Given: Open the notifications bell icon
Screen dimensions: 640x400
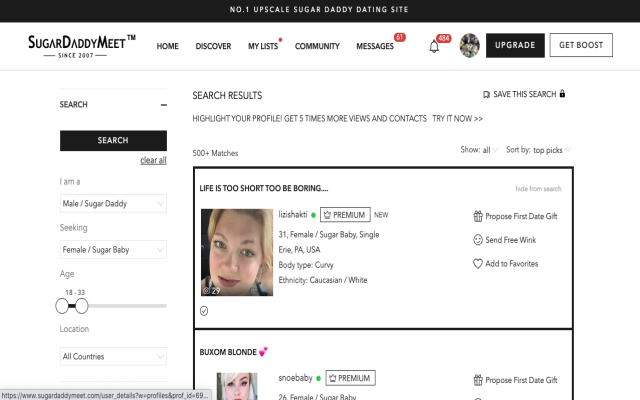Looking at the screenshot, I should [434, 47].
